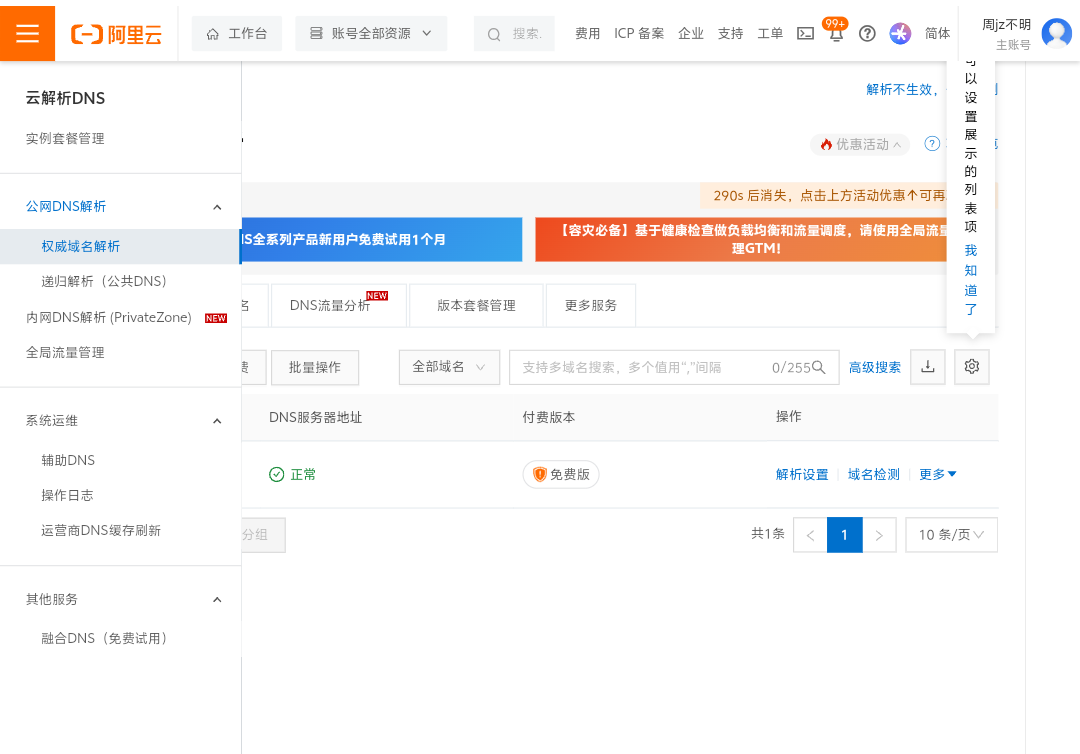Image resolution: width=1080 pixels, height=754 pixels.
Task: Click the 解析设置 link
Action: [802, 474]
